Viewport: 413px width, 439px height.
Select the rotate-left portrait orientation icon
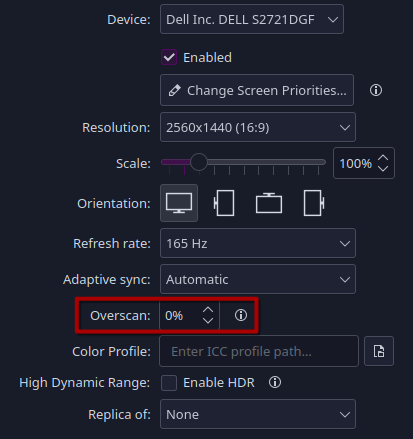pyautogui.click(x=224, y=203)
